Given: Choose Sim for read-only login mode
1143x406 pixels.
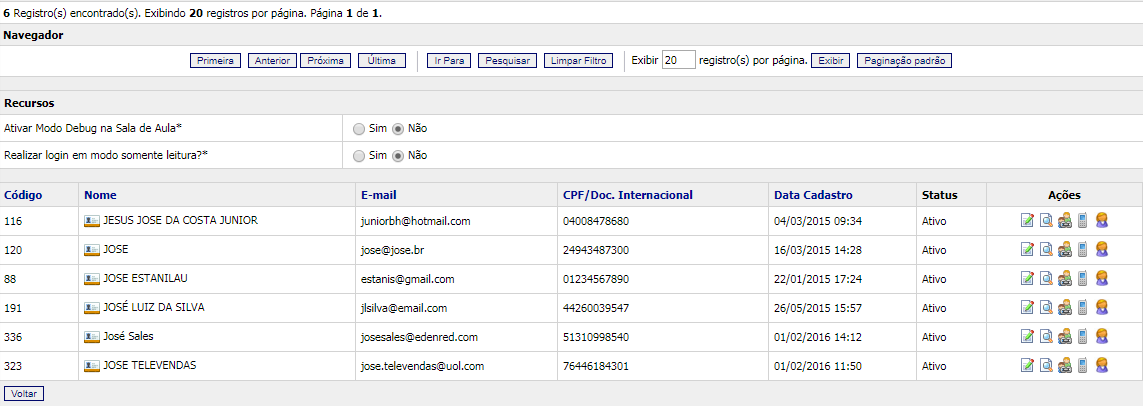Looking at the screenshot, I should [x=358, y=156].
